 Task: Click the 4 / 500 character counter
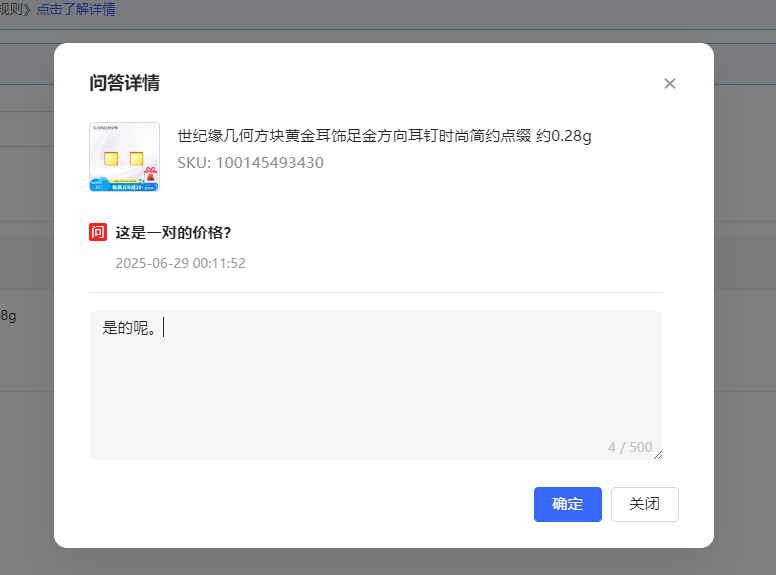(629, 447)
